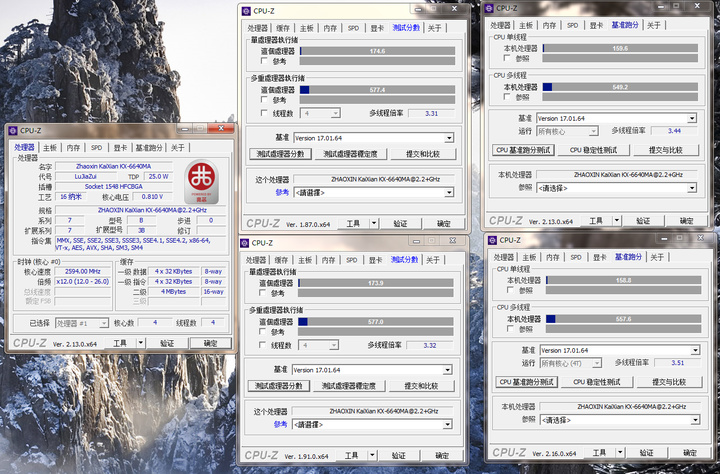
Task: Open 缓存 tab in CPU-Z 1.87.0 window
Action: (283, 28)
